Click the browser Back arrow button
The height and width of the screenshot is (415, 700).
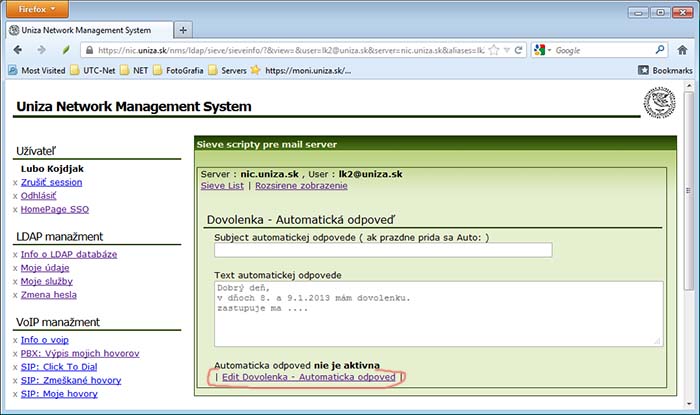point(18,50)
